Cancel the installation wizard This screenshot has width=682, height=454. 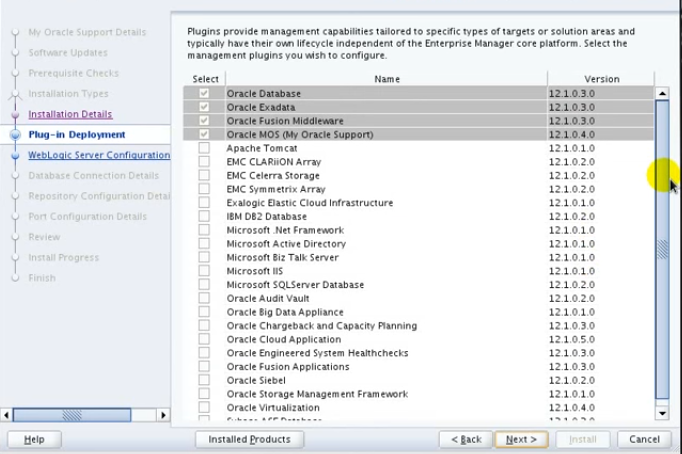click(644, 439)
